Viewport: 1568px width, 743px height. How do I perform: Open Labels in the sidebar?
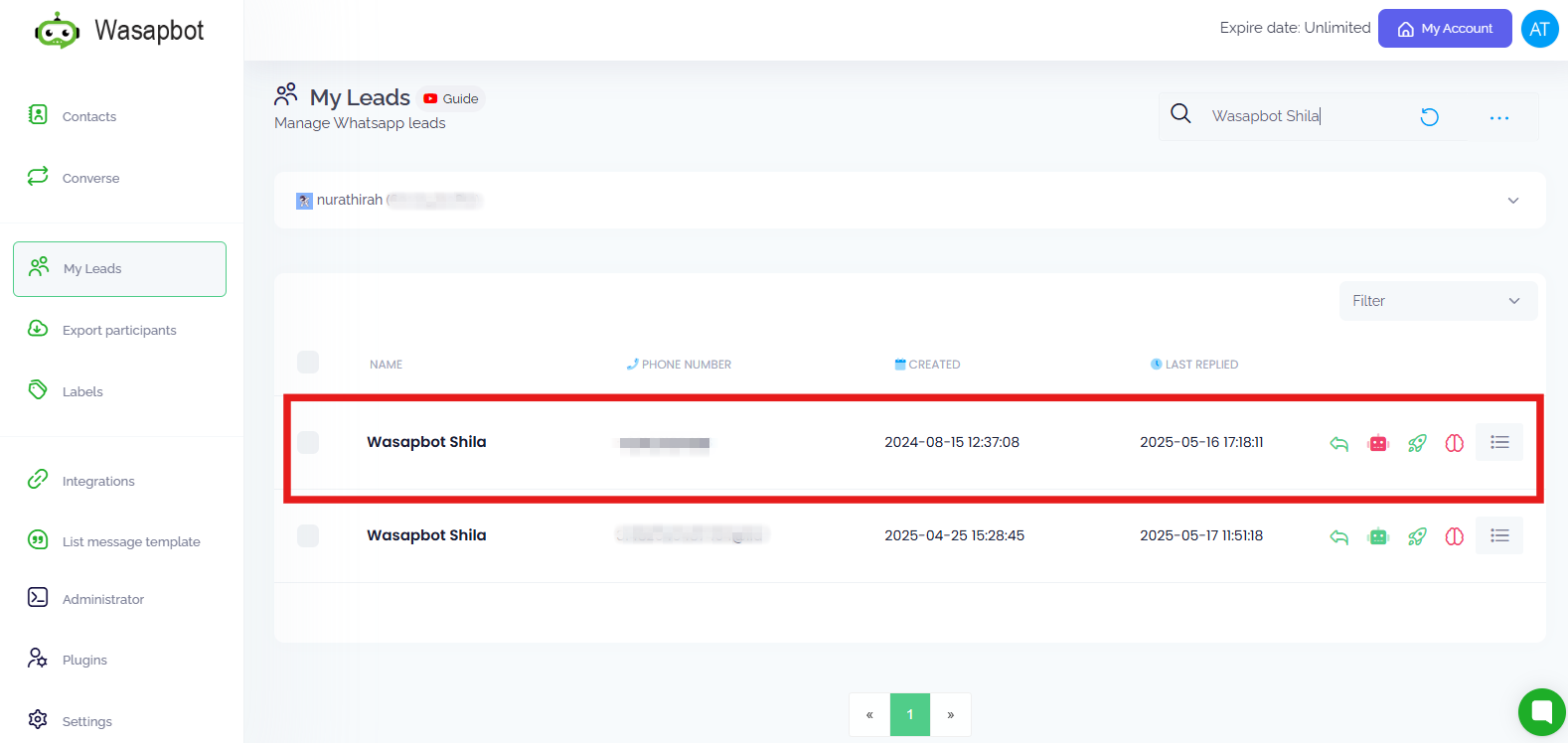66,391
